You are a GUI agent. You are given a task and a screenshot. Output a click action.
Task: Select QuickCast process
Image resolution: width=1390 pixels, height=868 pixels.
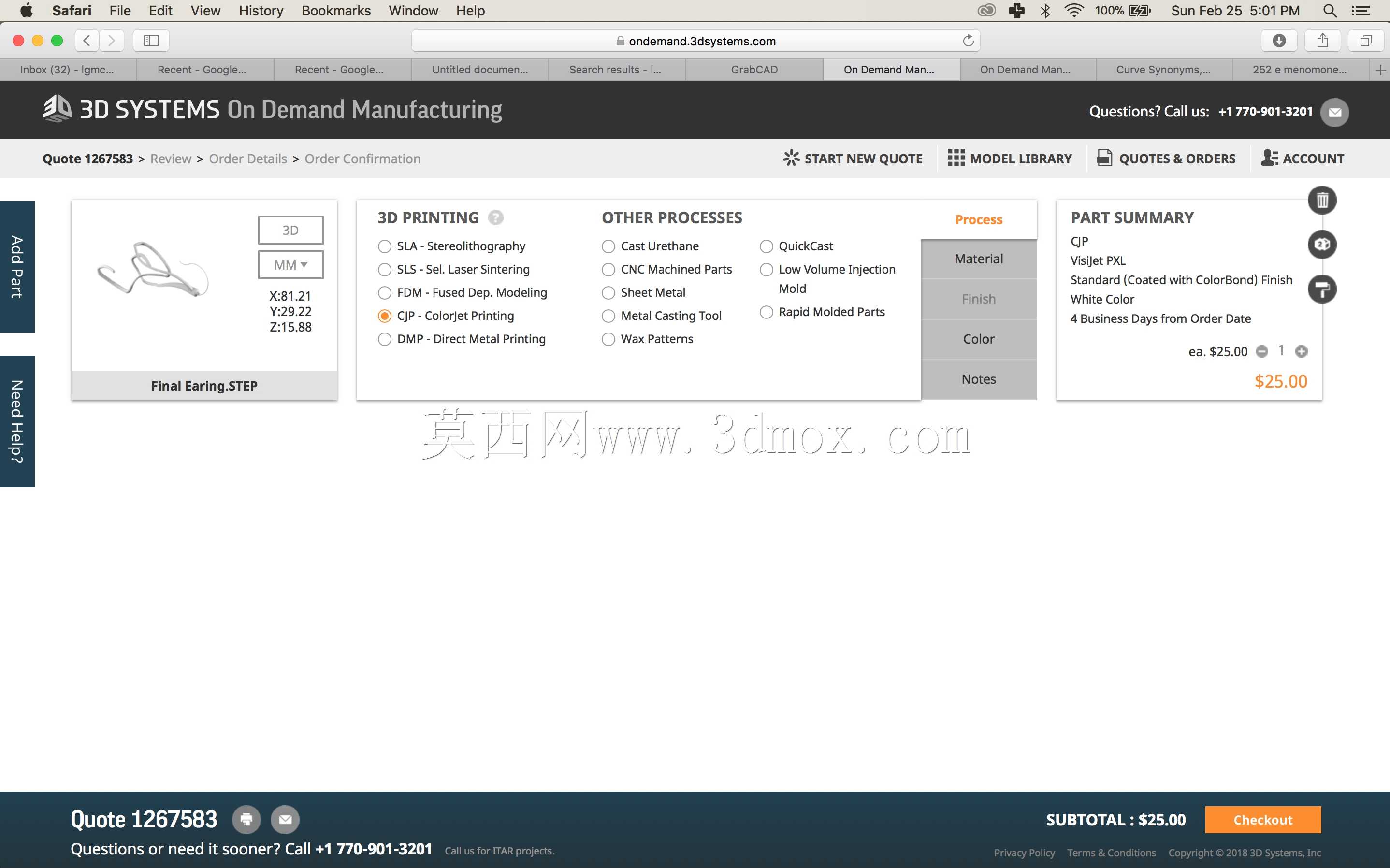click(x=766, y=246)
